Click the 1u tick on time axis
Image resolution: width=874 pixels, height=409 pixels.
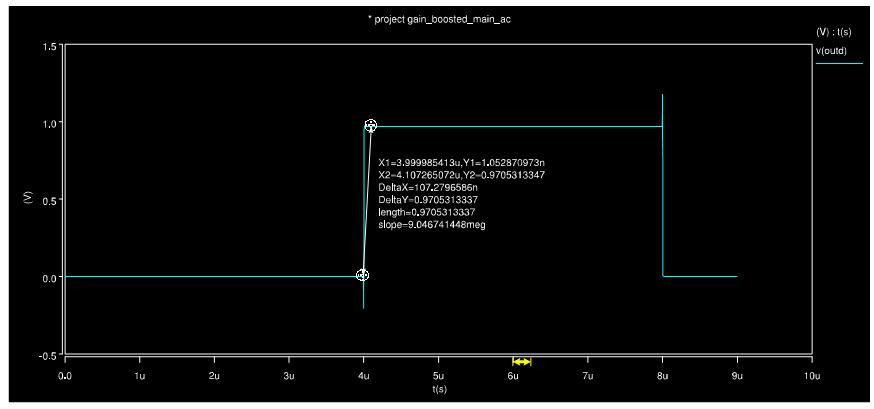coord(140,377)
